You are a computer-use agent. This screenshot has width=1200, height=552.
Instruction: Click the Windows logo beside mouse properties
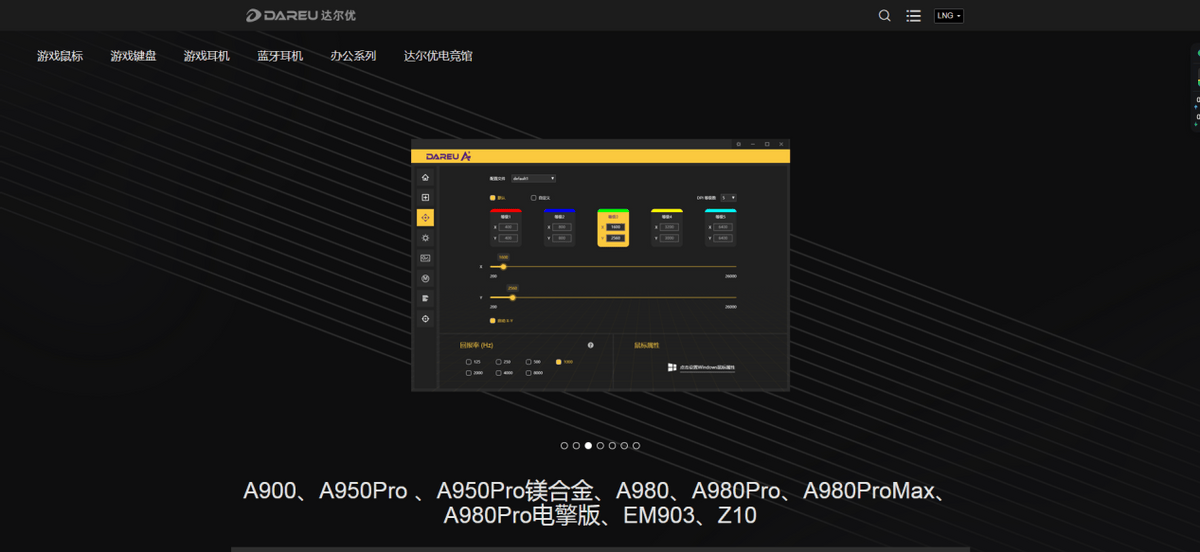click(x=672, y=367)
